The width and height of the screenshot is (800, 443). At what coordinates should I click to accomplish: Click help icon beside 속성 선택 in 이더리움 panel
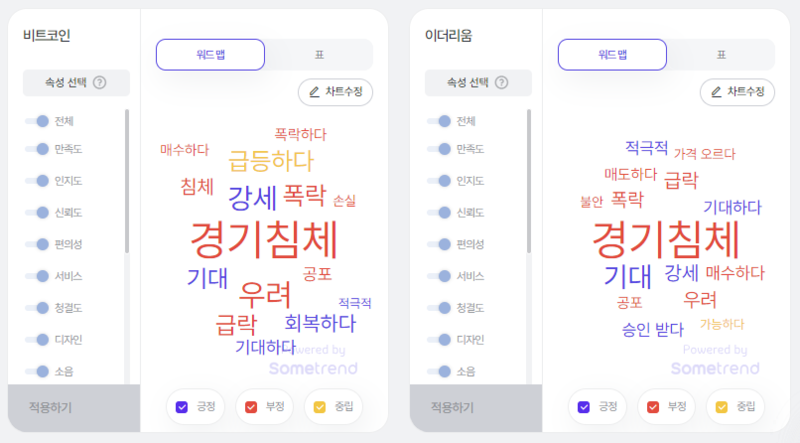[x=502, y=82]
